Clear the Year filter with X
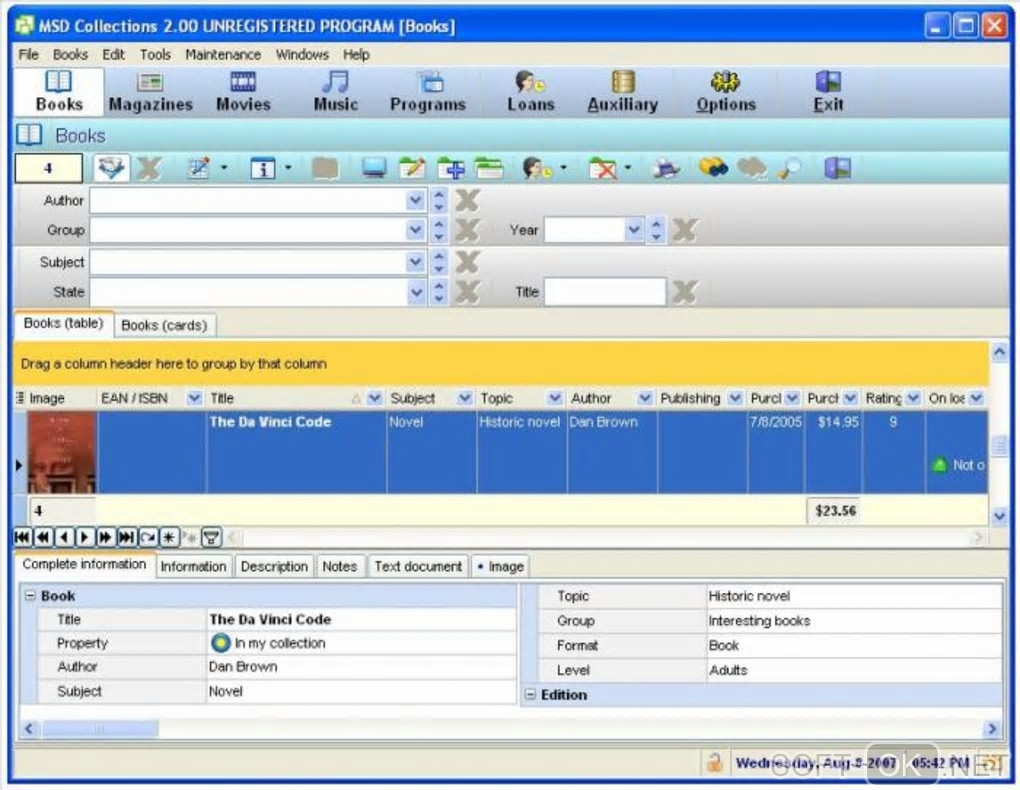This screenshot has height=790, width=1020. coord(684,230)
